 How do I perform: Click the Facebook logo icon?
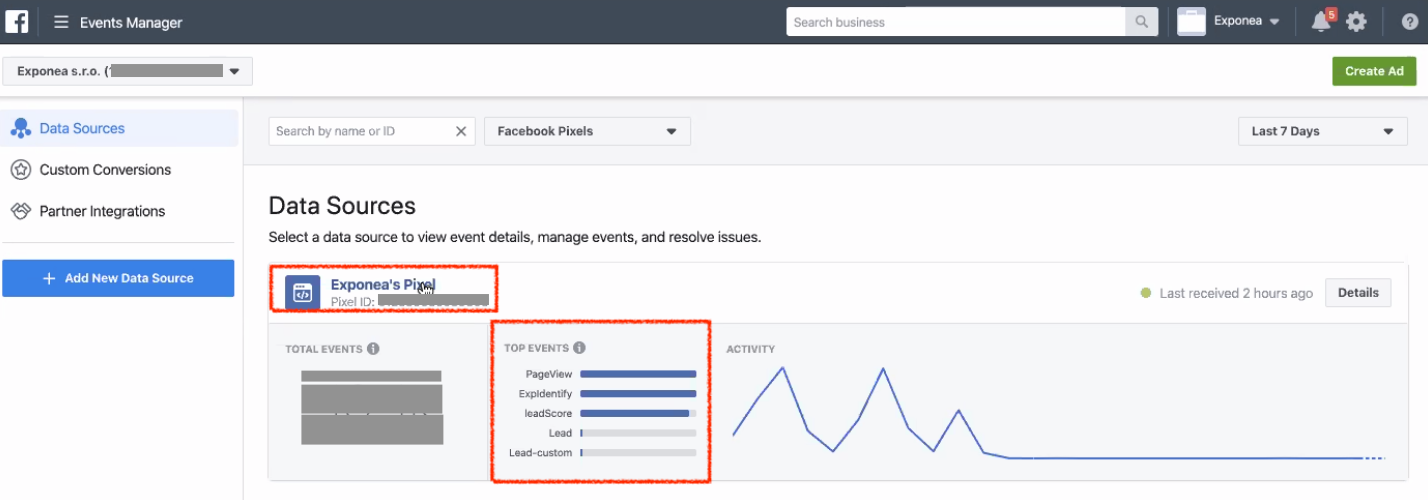17,21
